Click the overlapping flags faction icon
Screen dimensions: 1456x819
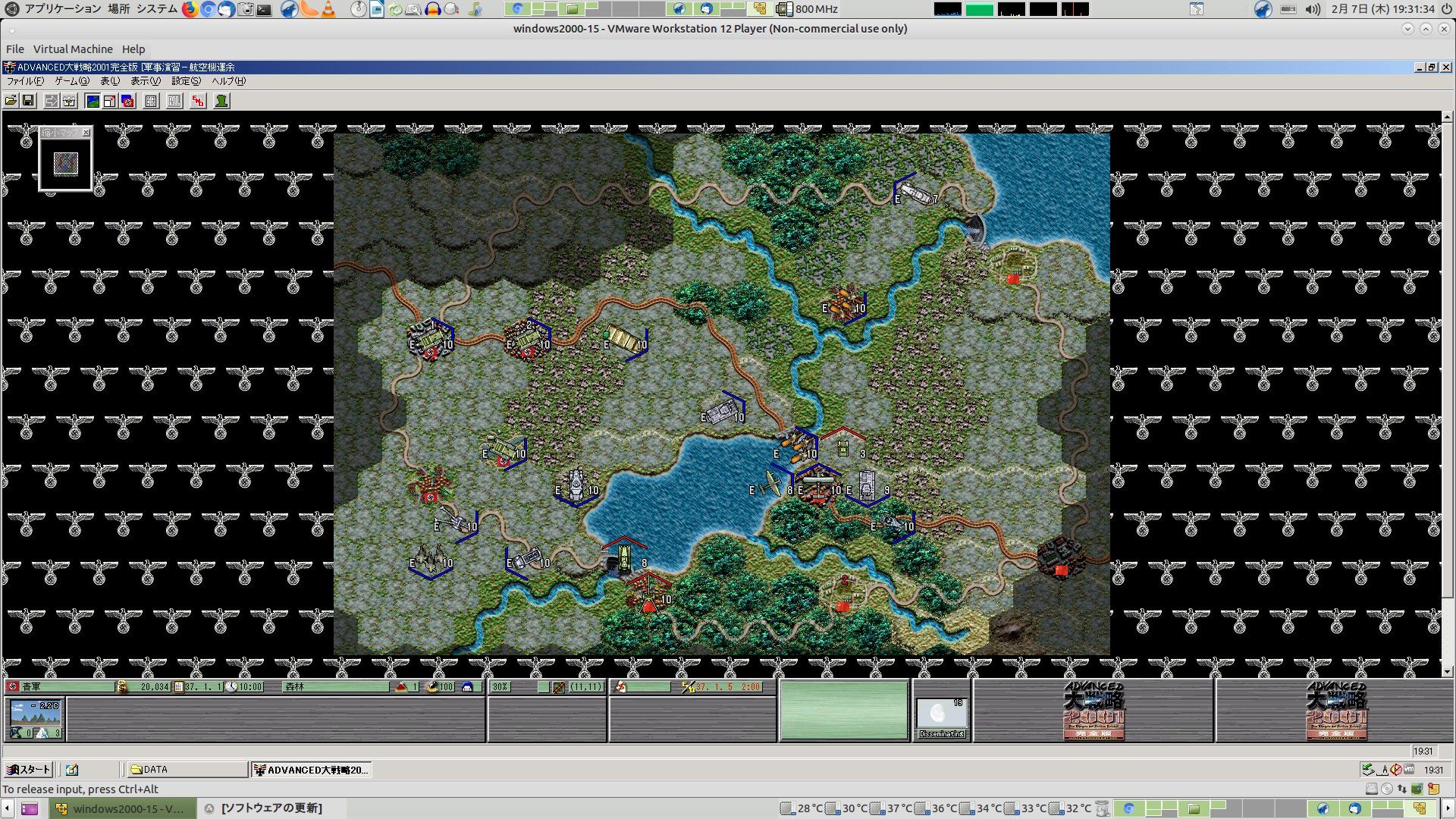(127, 101)
